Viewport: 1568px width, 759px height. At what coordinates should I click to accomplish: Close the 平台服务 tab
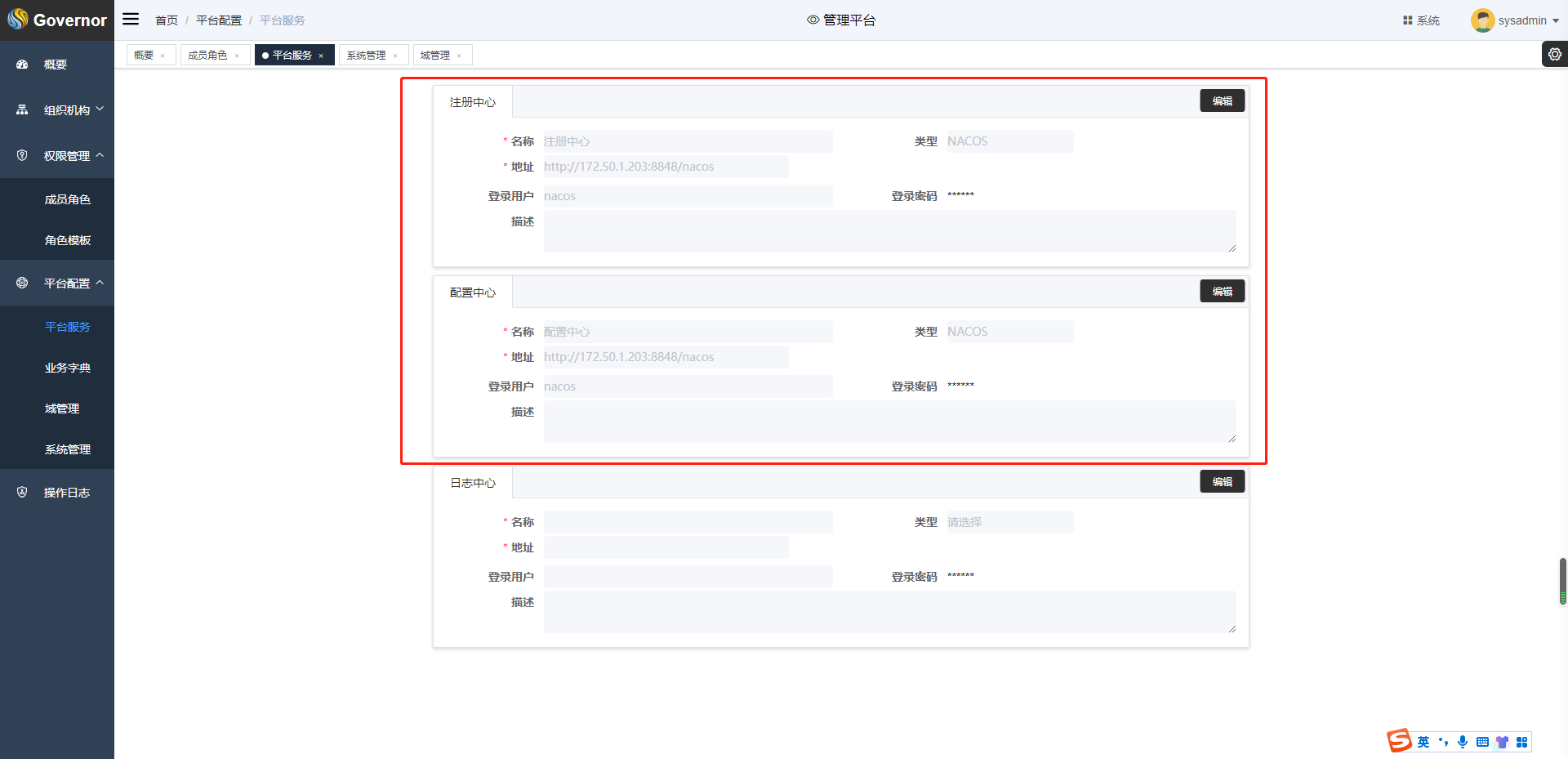[321, 56]
